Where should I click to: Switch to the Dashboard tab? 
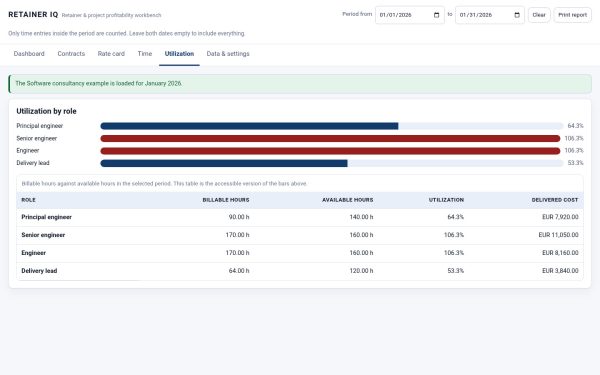(29, 54)
